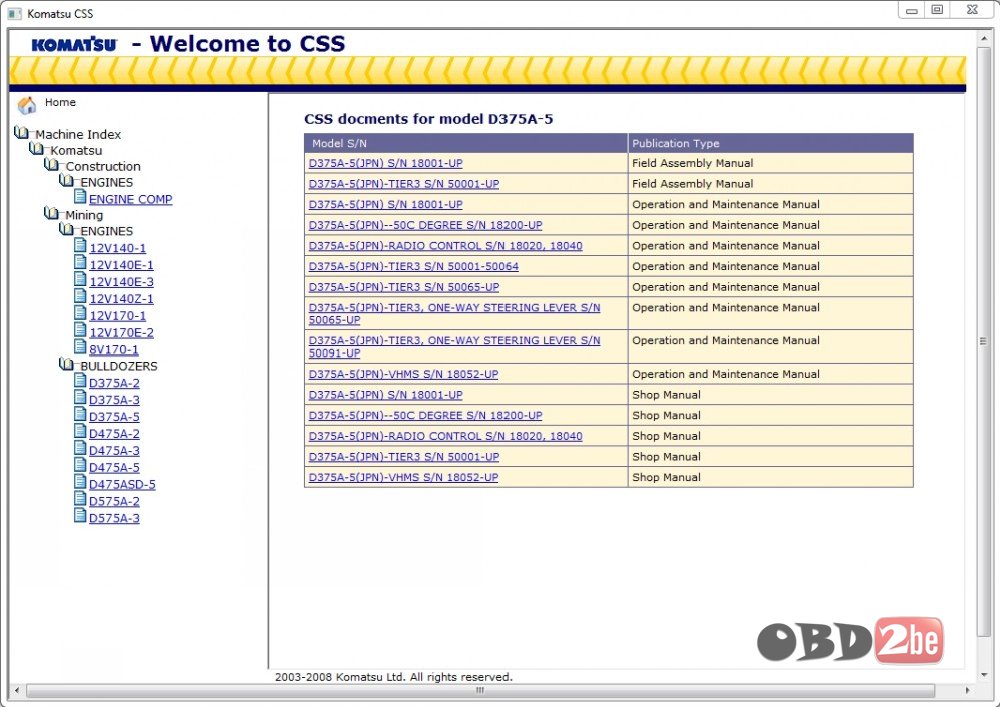Screen dimensions: 1000x707
Task: Click the Komatsu CSS title bar app icon
Action: coord(15,13)
